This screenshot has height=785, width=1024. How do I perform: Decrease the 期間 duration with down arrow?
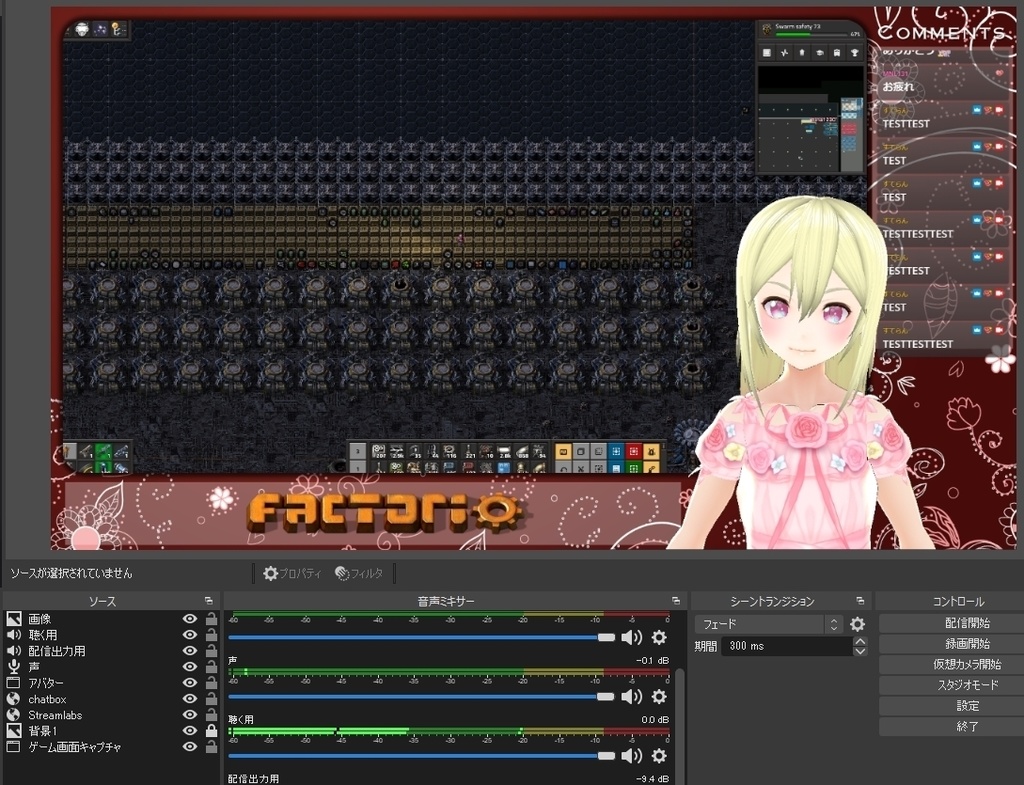pyautogui.click(x=860, y=651)
